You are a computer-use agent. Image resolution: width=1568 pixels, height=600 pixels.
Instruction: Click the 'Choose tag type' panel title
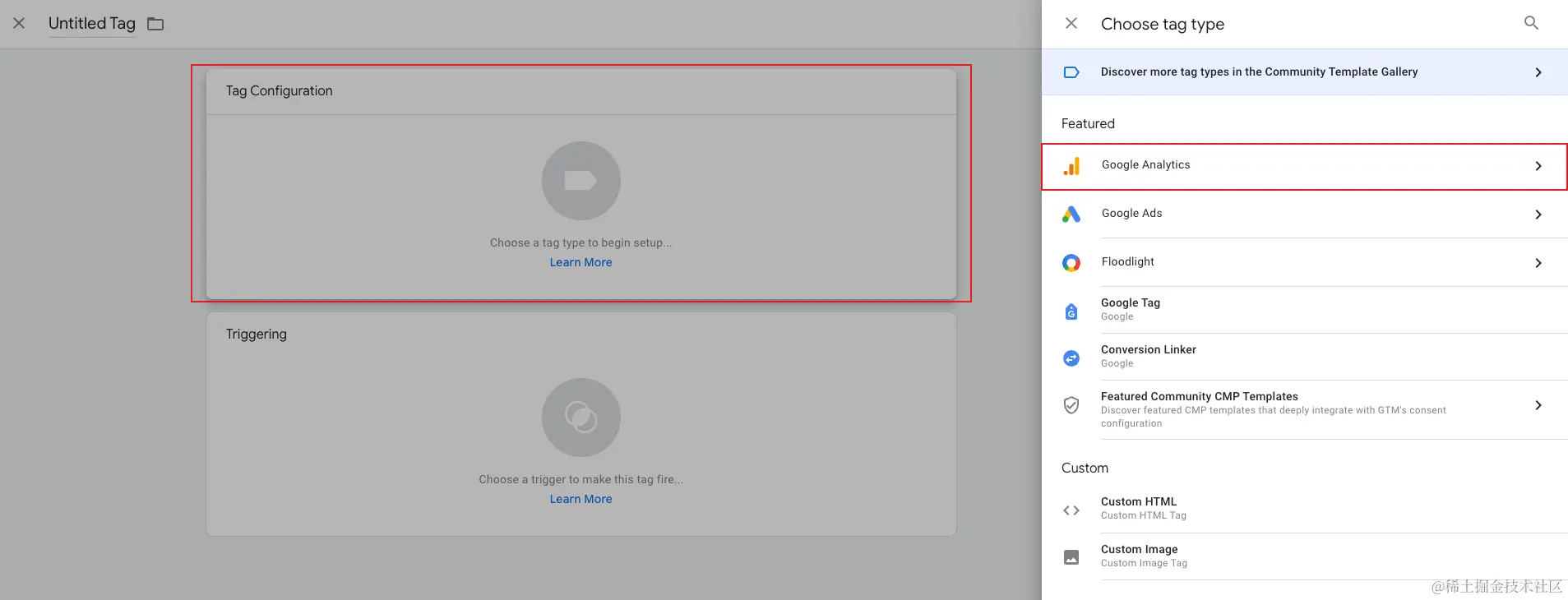pos(1163,24)
